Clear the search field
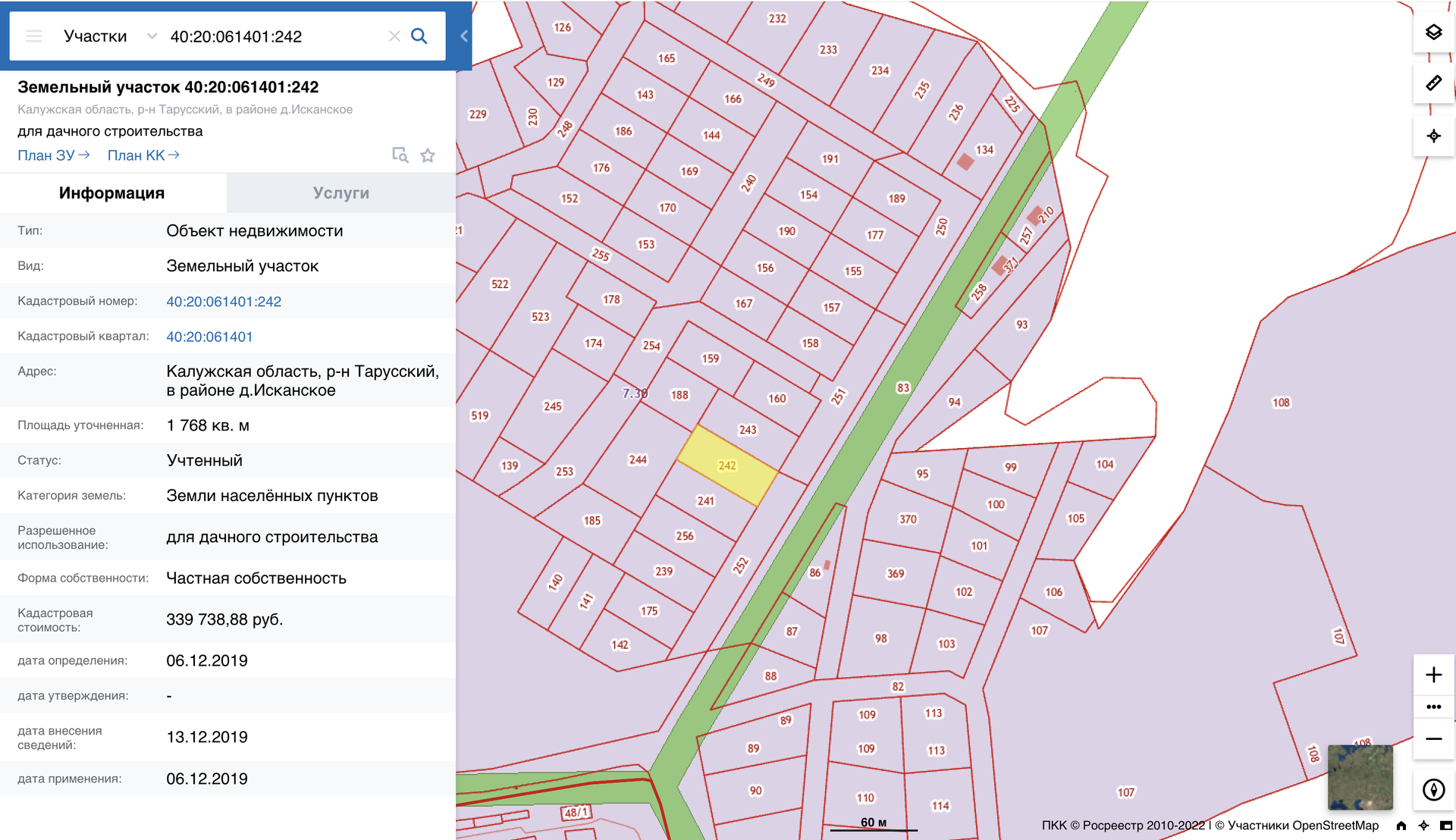The height and width of the screenshot is (840, 1456). [394, 36]
